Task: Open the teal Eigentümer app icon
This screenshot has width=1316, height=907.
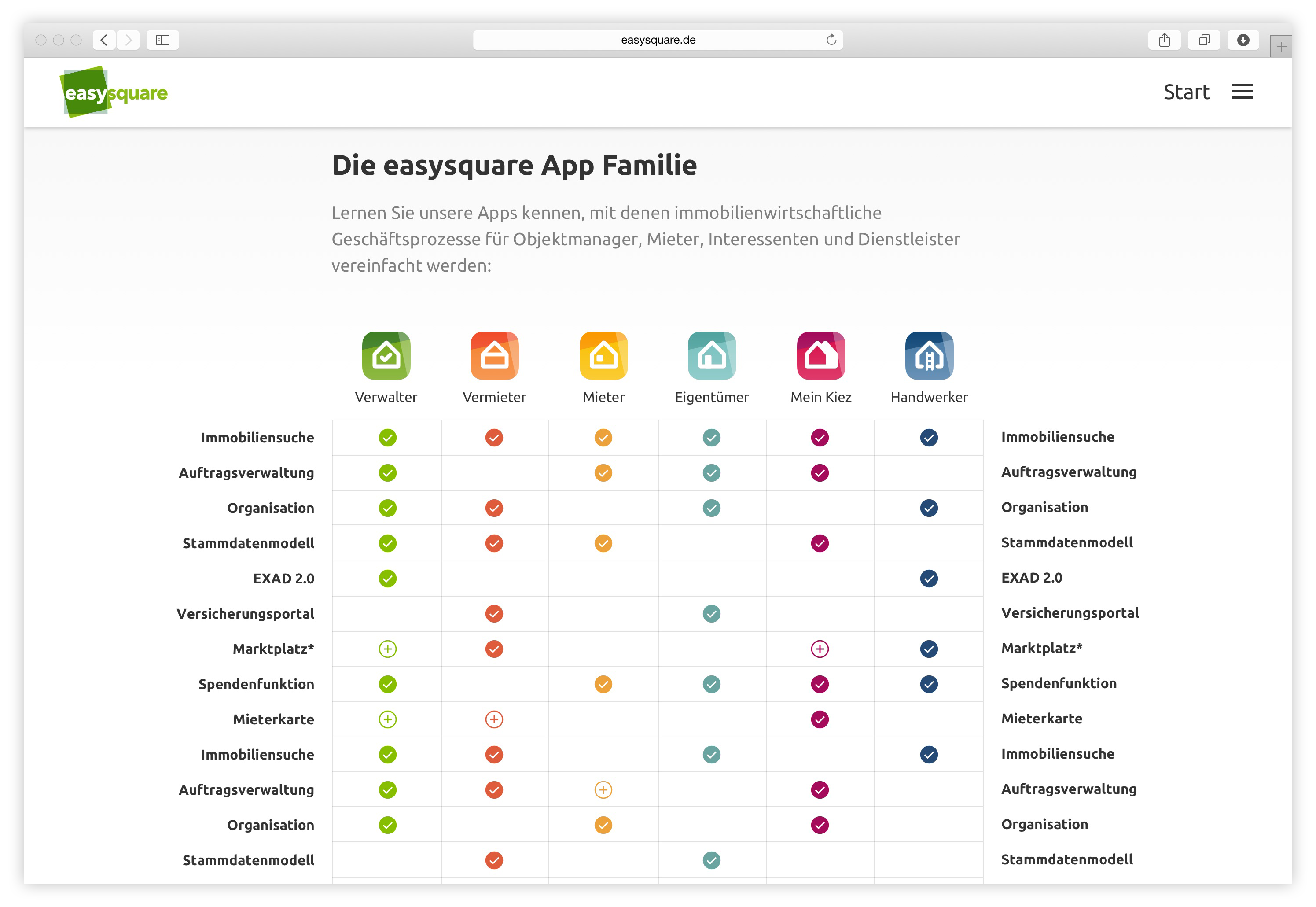Action: 712,356
